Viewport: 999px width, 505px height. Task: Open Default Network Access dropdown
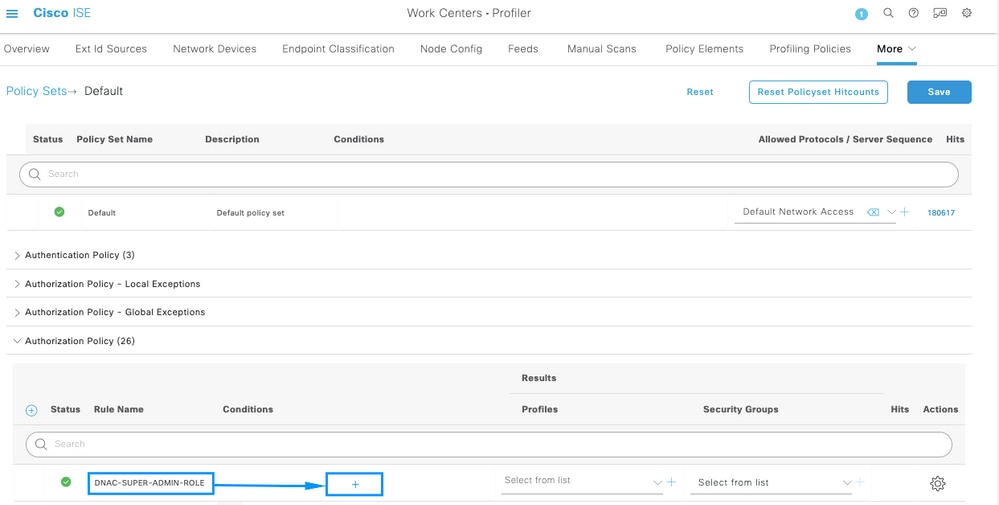tap(891, 212)
